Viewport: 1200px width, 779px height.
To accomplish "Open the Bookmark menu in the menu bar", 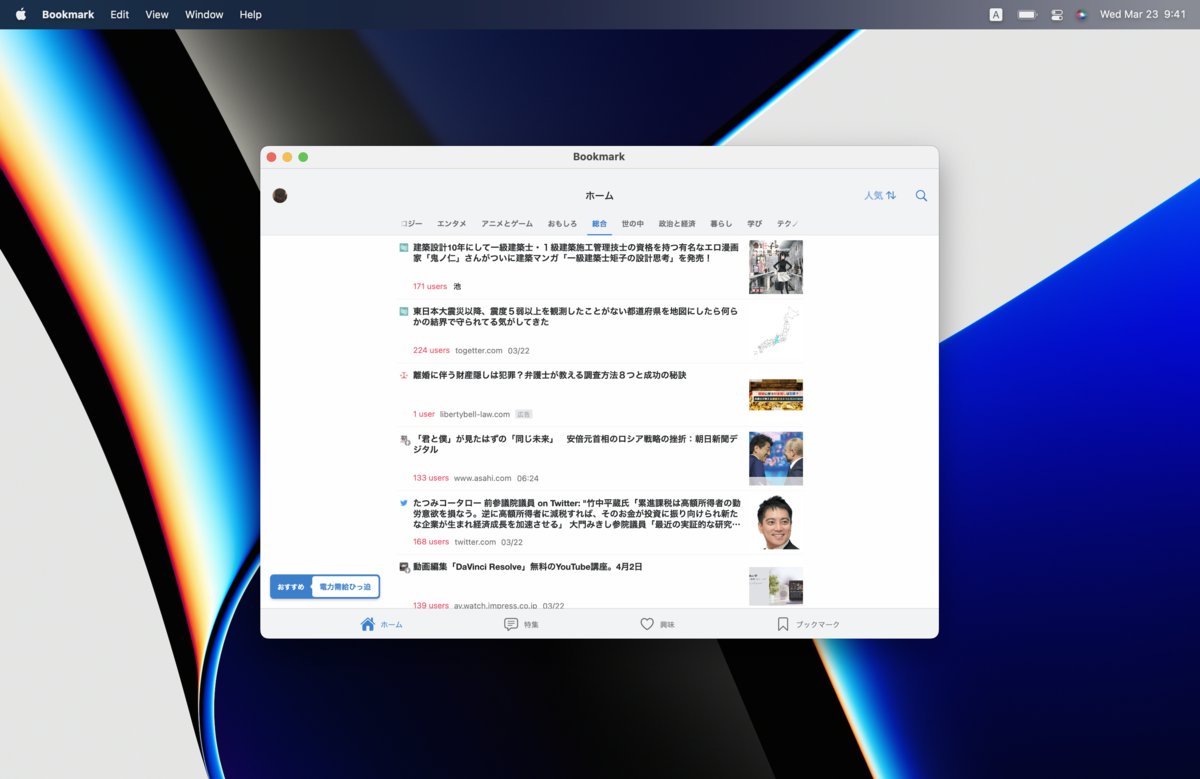I will click(x=67, y=14).
